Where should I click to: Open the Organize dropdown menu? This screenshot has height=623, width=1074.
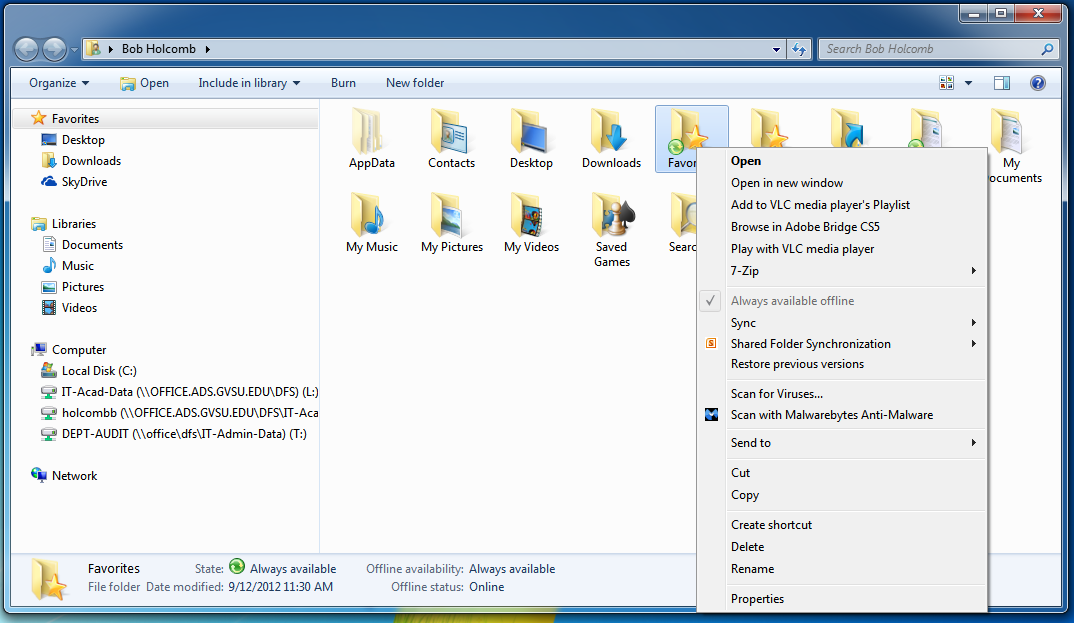click(x=59, y=83)
